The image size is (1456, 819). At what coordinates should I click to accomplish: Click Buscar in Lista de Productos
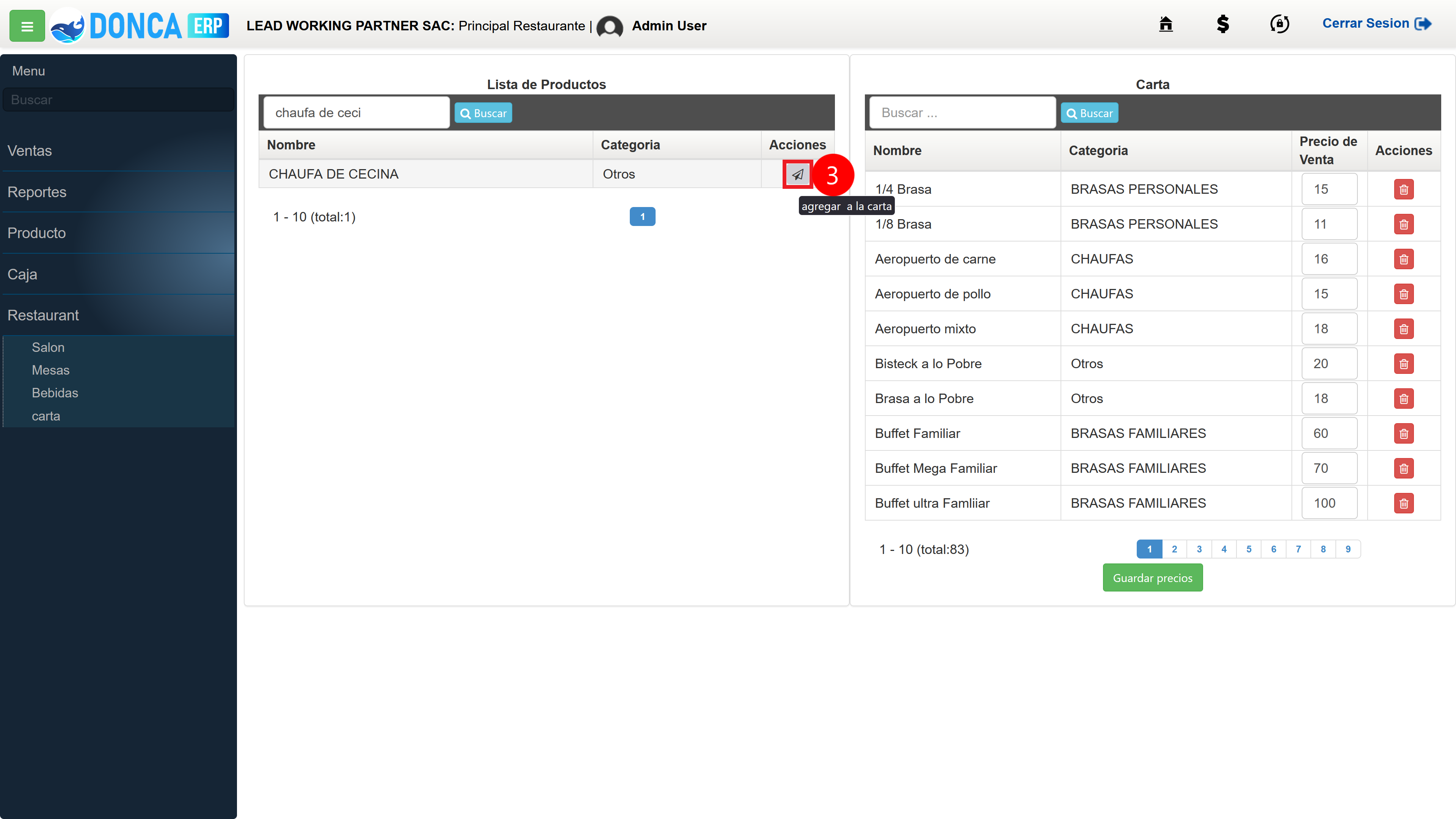click(x=483, y=113)
